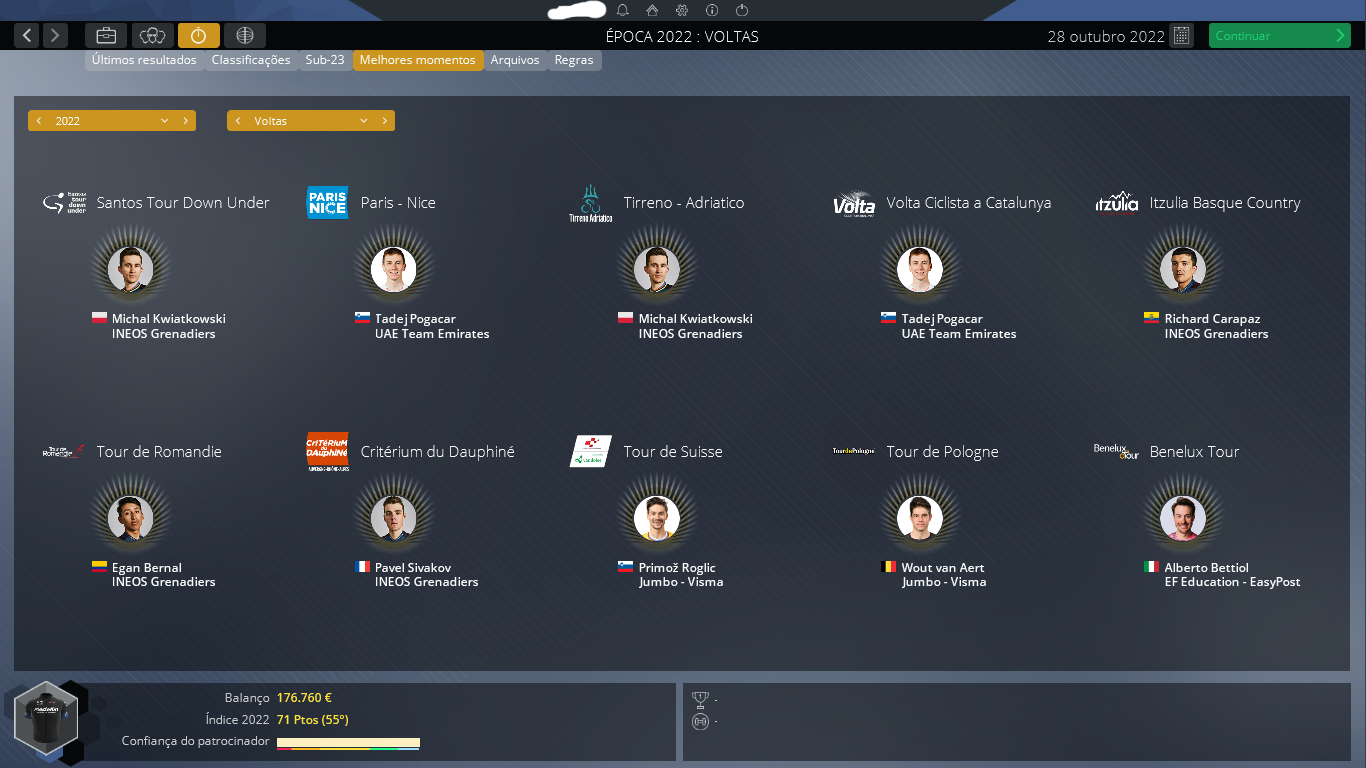Select next category right of Voltas
This screenshot has width=1366, height=768.
point(385,121)
